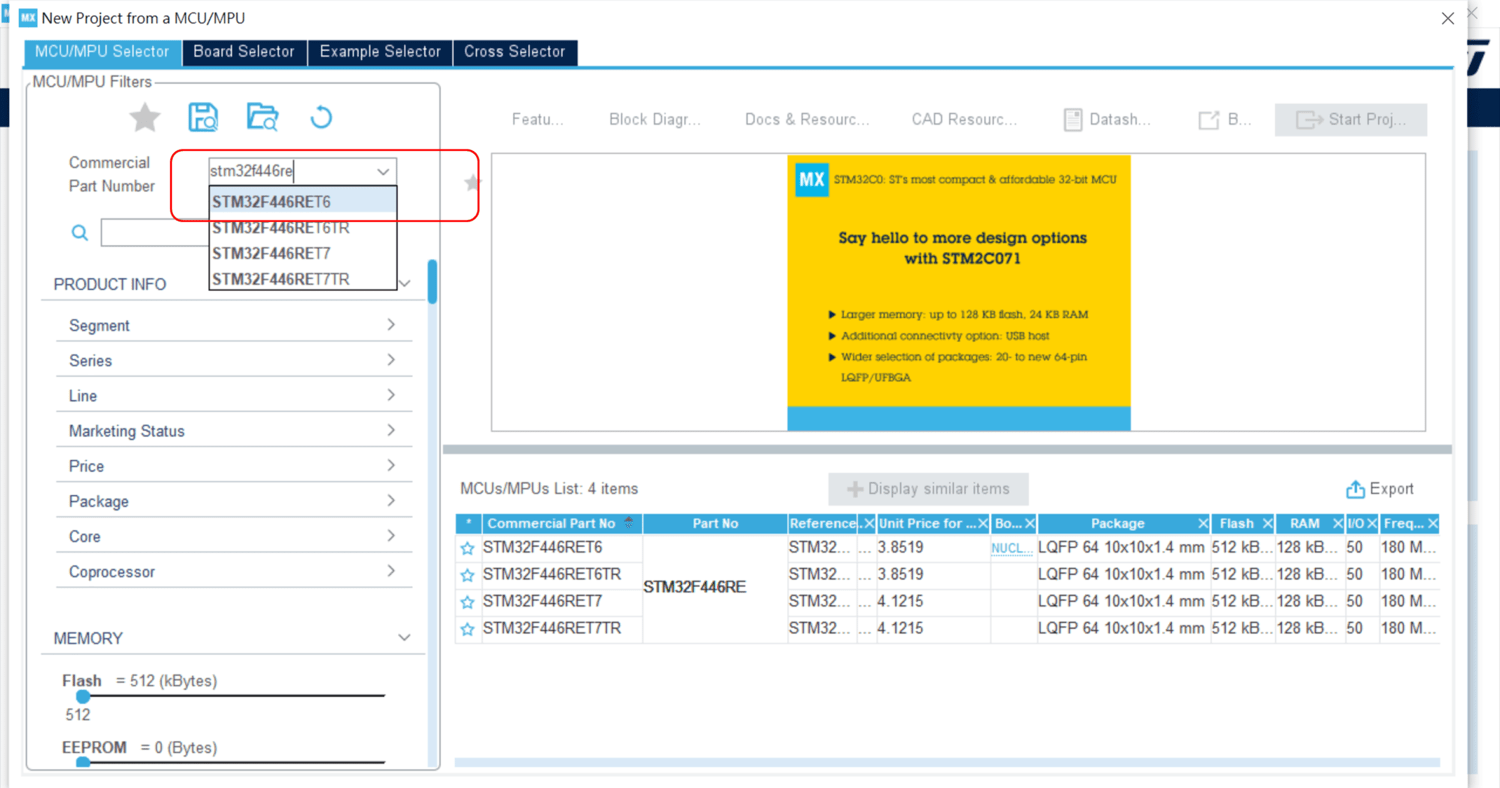
Task: Remove the RAM column using its X
Action: 1337,524
